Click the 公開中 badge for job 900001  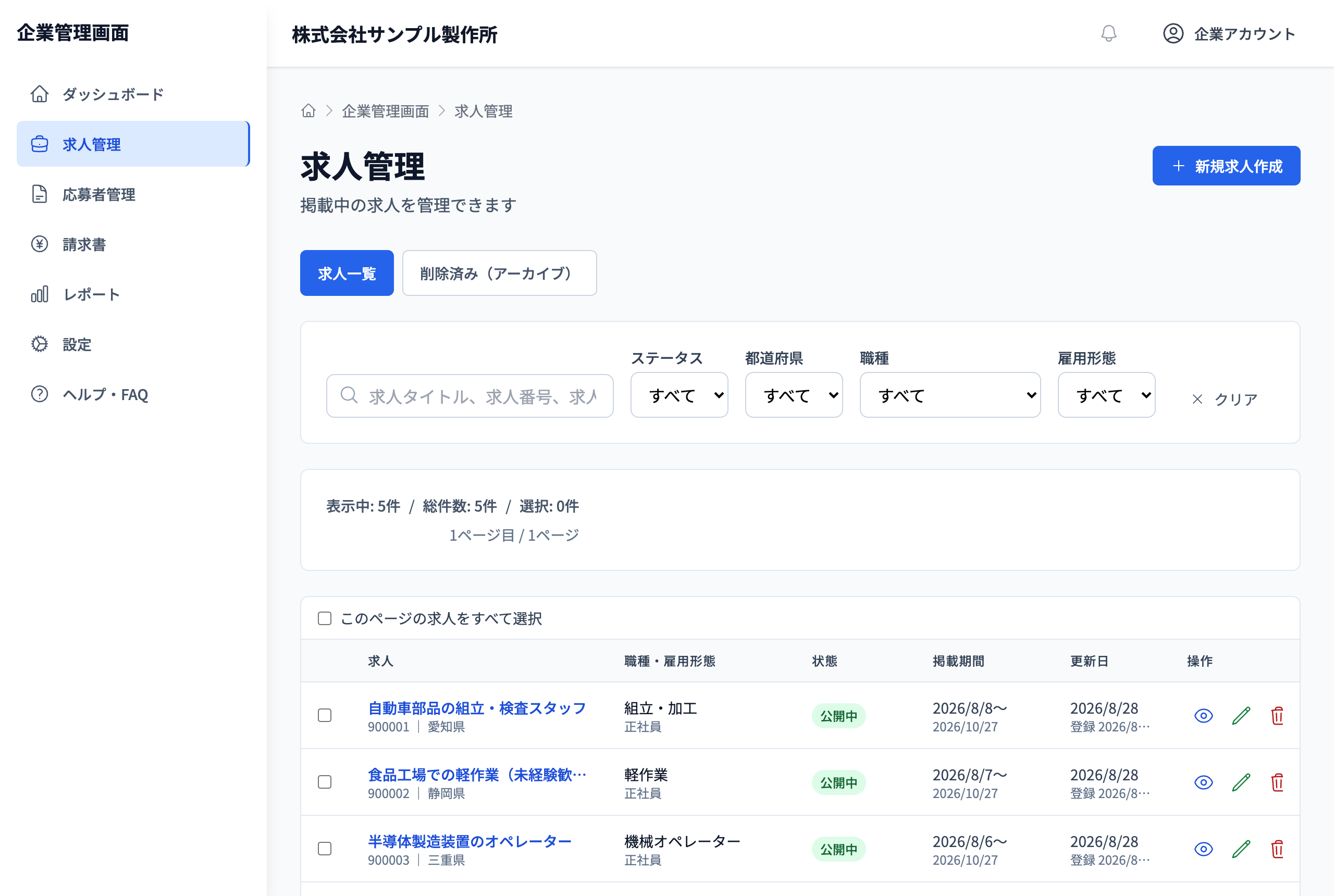click(838, 716)
